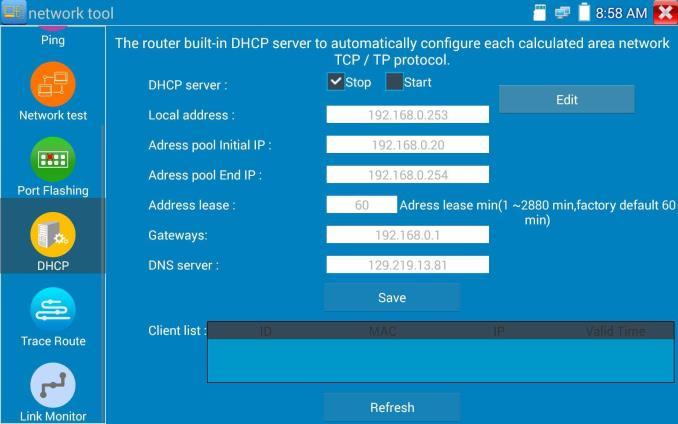Tap the battery status icon
Image resolution: width=678 pixels, height=424 pixels.
click(x=584, y=12)
